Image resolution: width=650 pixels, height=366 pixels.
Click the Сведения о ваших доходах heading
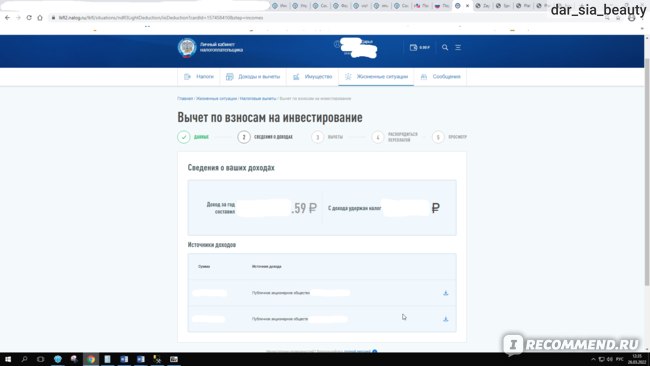(231, 167)
